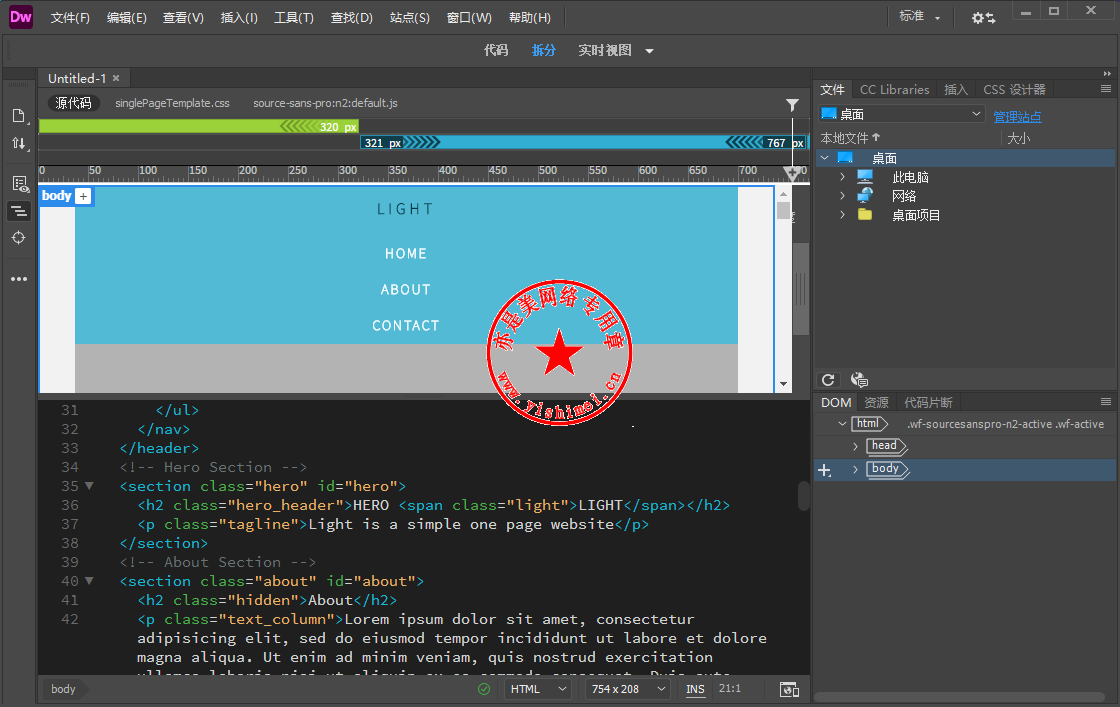Collapse panels using the double-arrow icon

tap(1107, 74)
